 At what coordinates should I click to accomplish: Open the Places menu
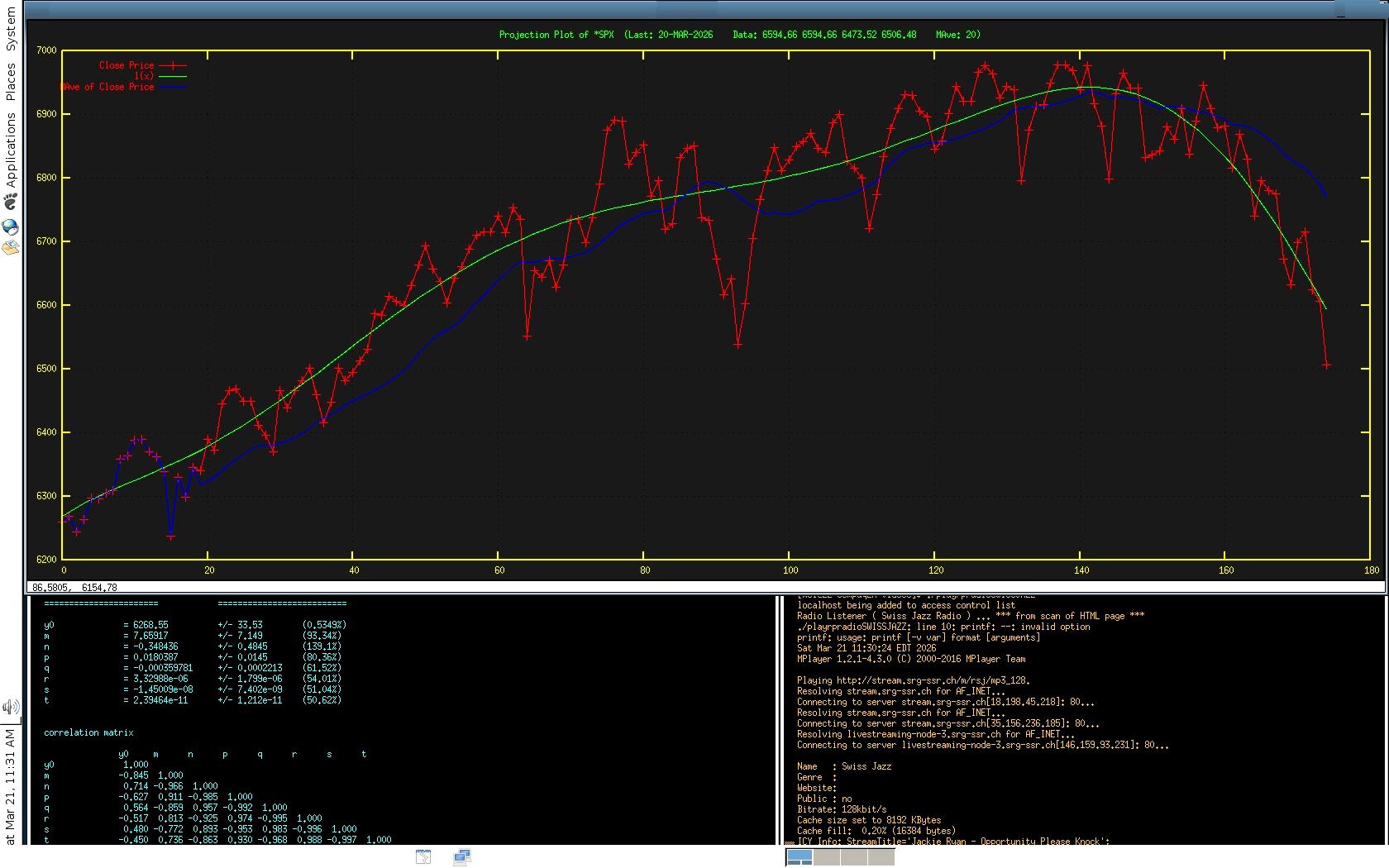point(11,83)
